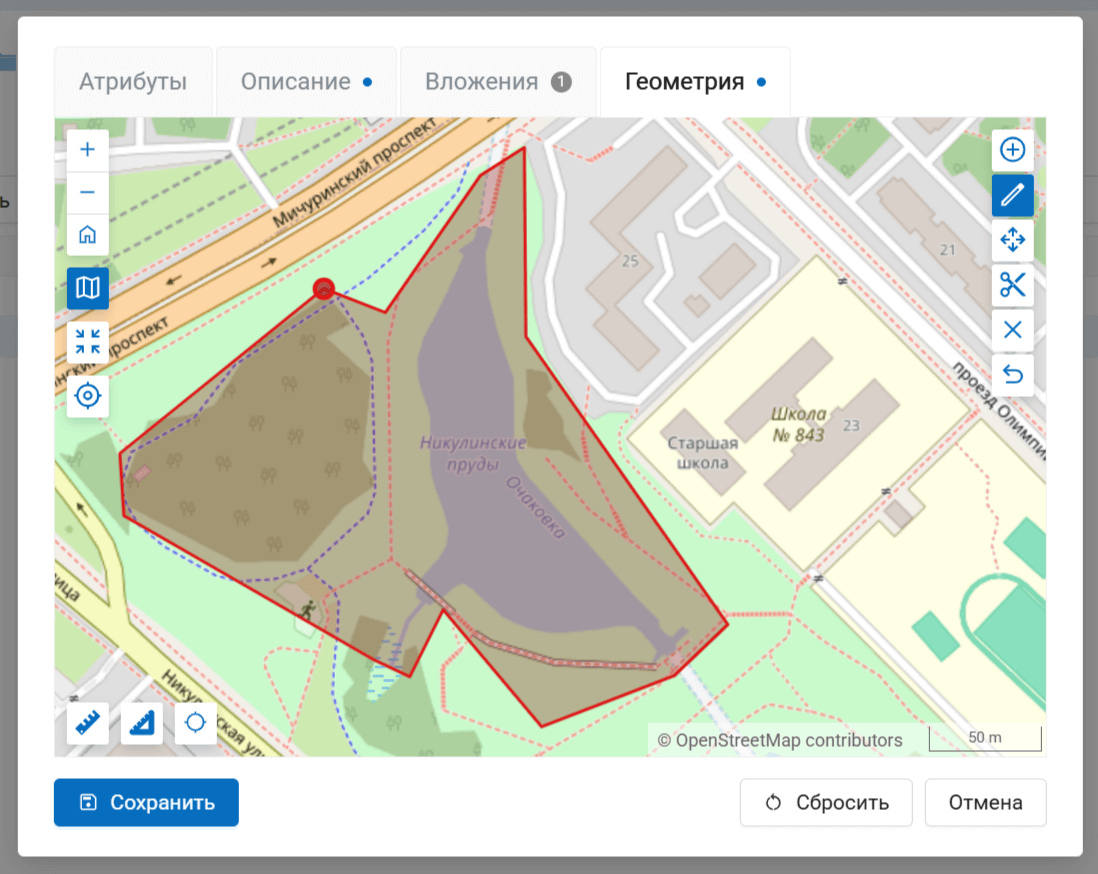Open the Описание tab
This screenshot has width=1098, height=874.
306,82
